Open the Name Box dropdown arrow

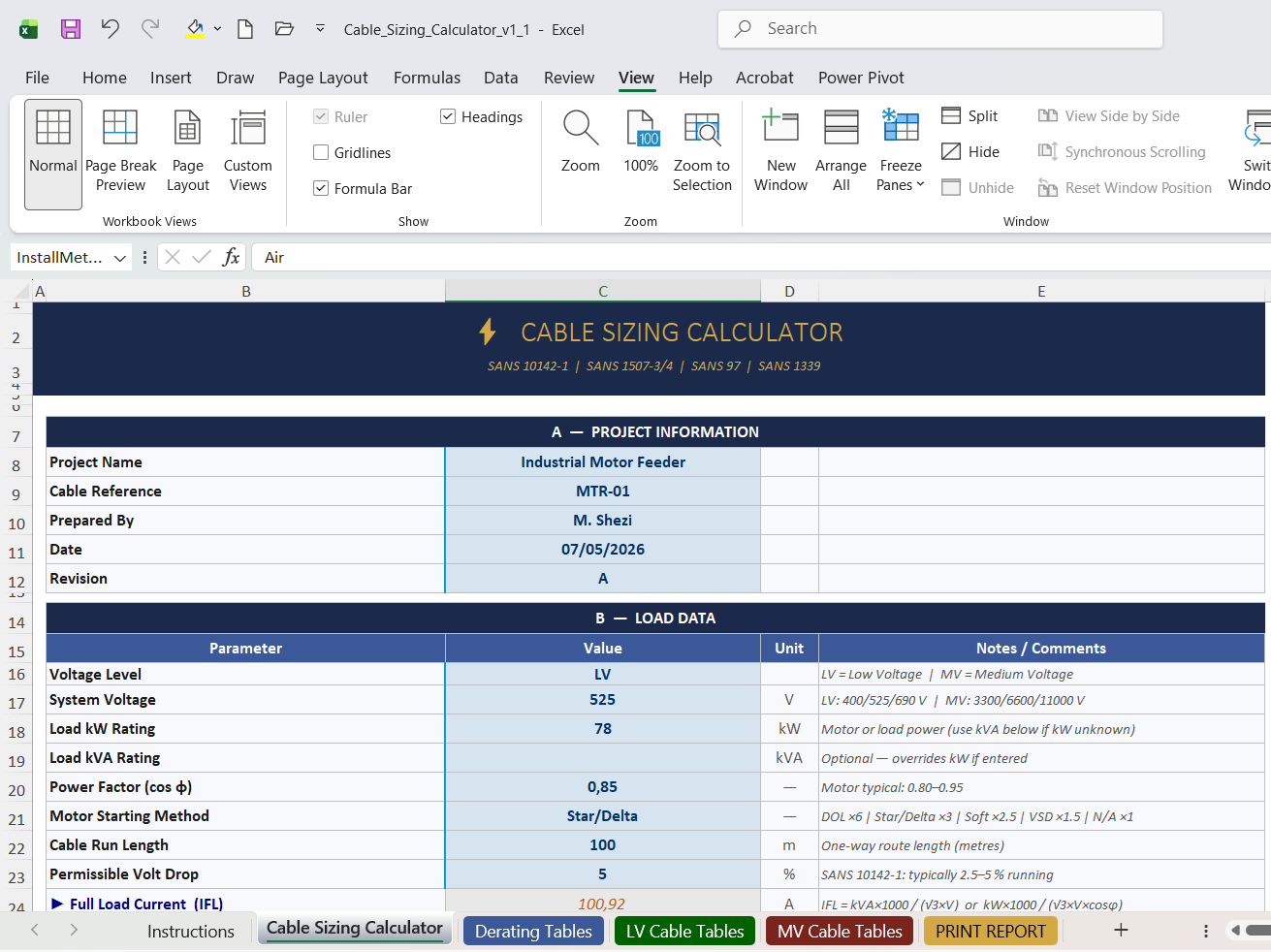pyautogui.click(x=120, y=258)
